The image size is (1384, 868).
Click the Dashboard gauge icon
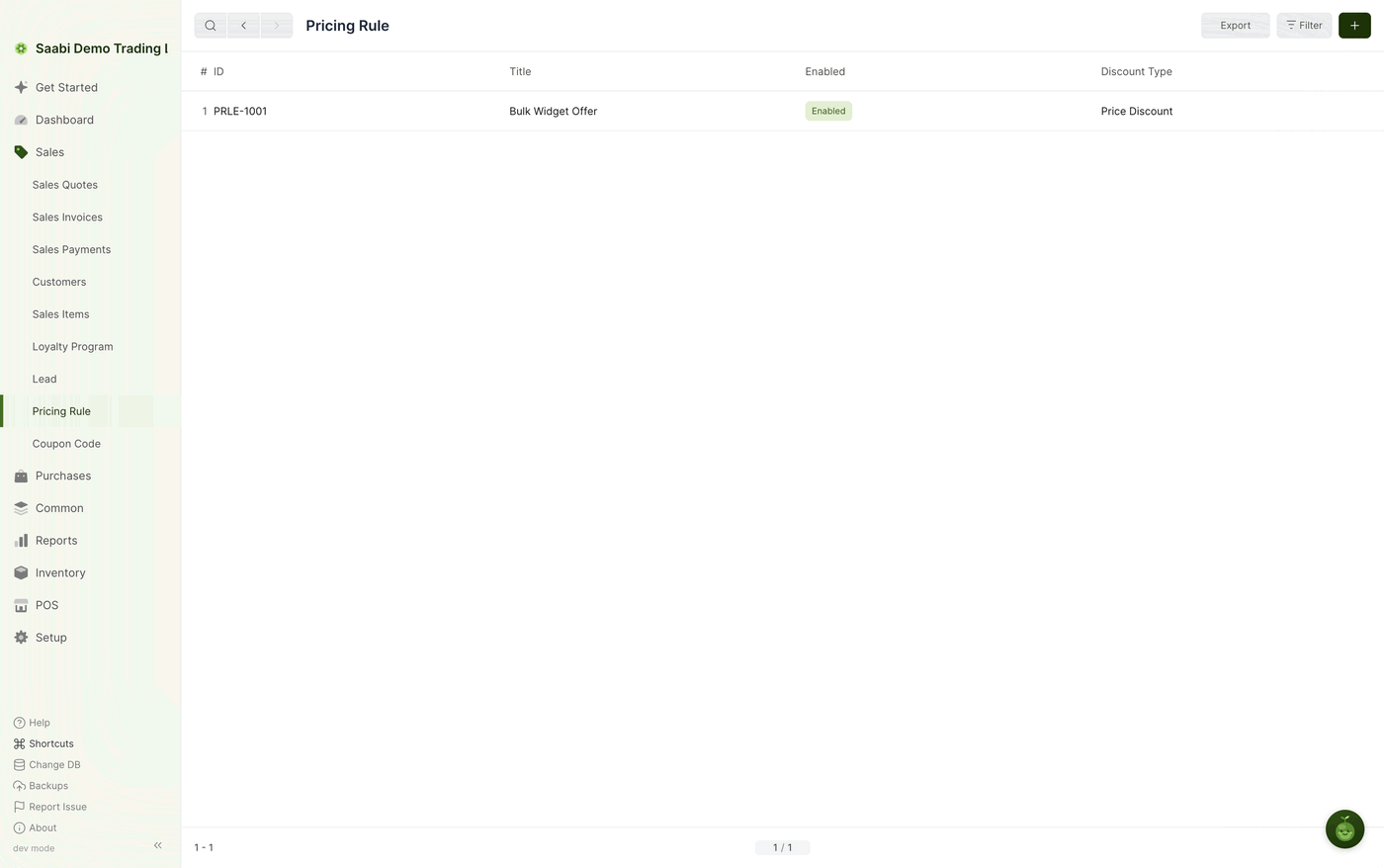(x=21, y=120)
